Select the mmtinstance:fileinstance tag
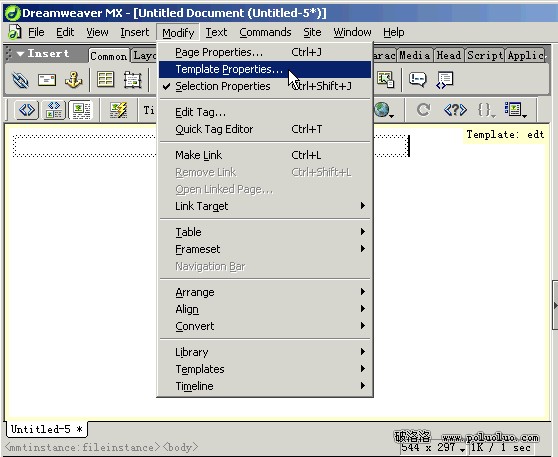 click(82, 447)
